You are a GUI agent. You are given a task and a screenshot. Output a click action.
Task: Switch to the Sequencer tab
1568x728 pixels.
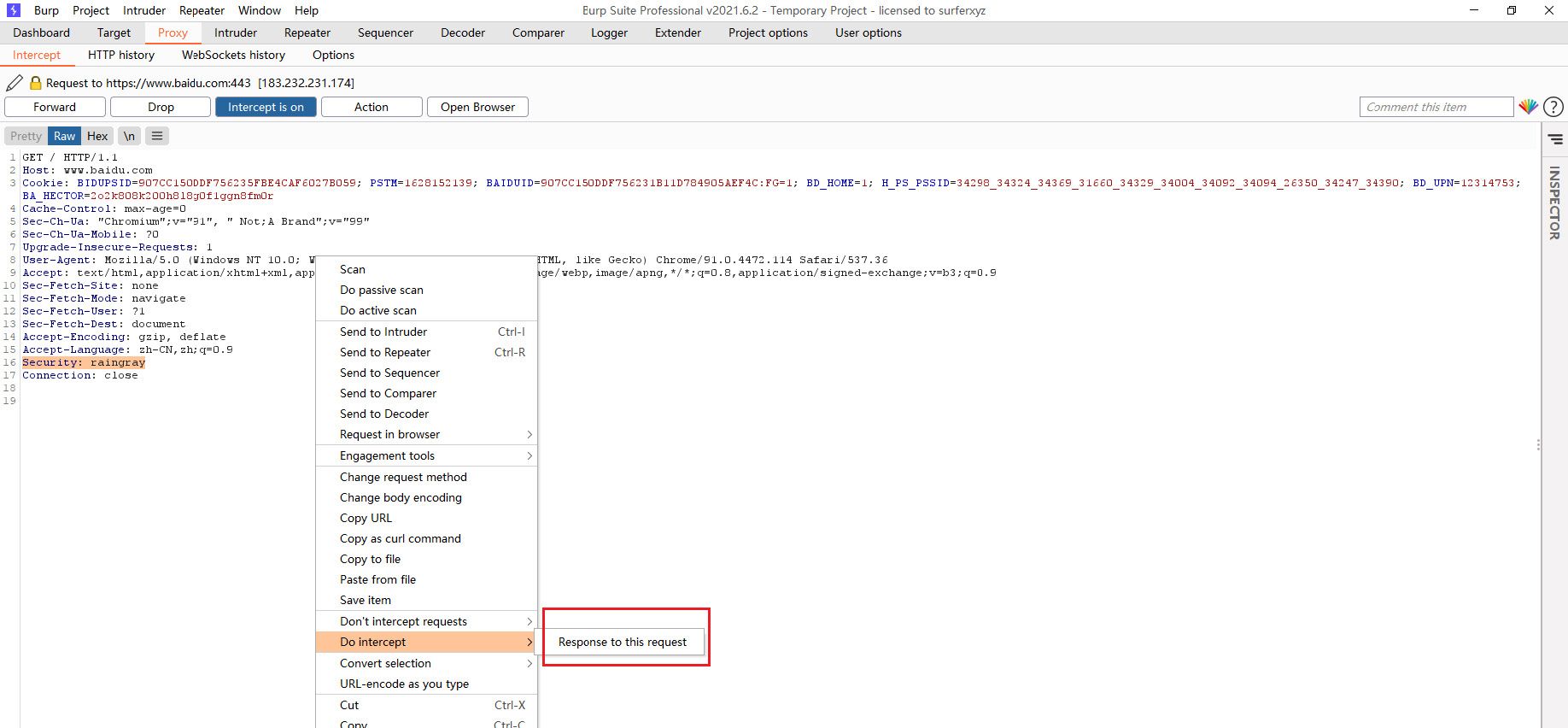click(x=385, y=32)
